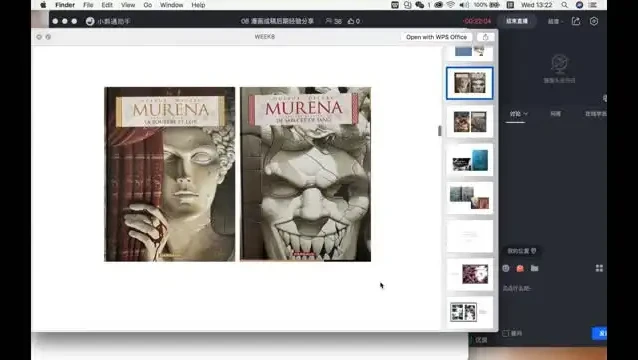Click the full screen button in the Quick Look window
638x360 pixels.
[x=48, y=37]
